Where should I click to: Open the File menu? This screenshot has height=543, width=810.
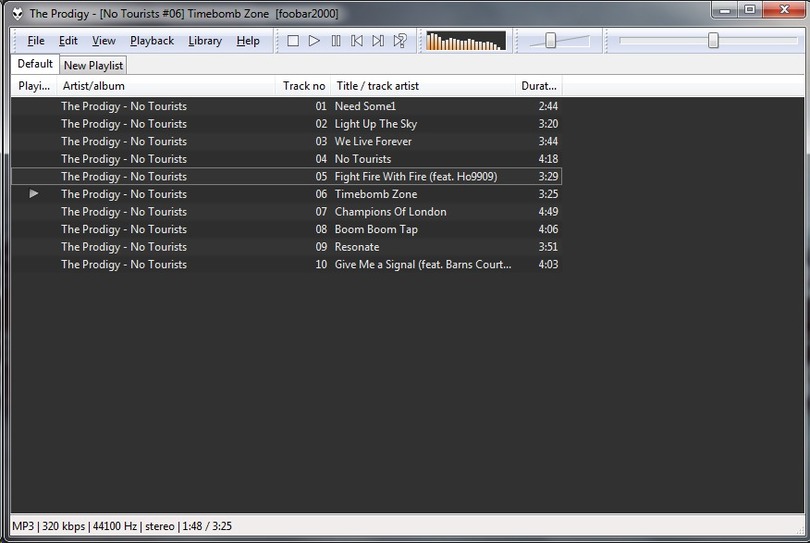click(36, 41)
